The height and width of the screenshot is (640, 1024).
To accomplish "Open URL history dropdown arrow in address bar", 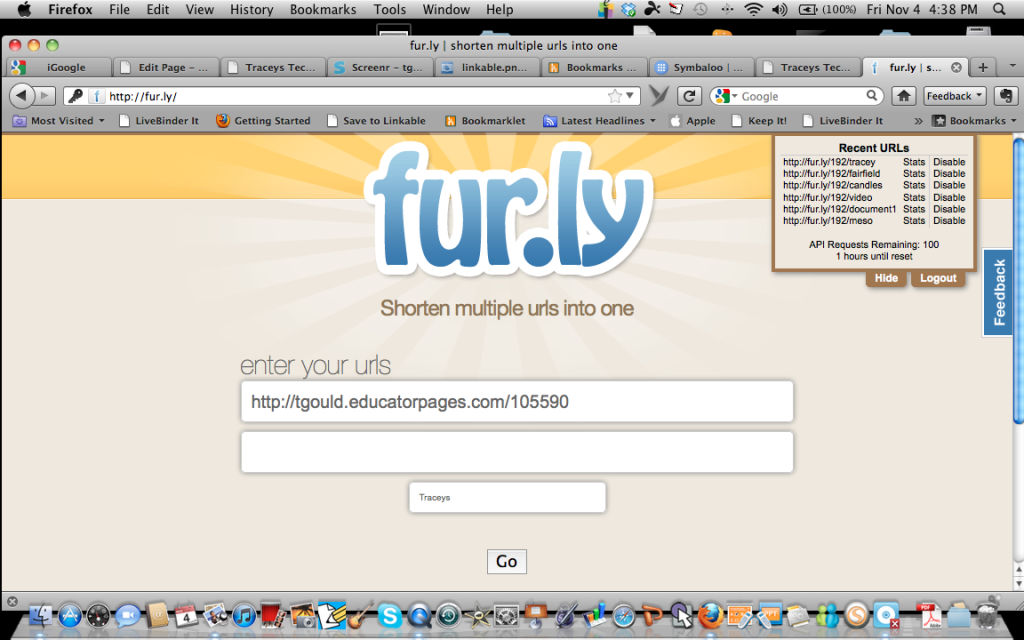I will 630,96.
